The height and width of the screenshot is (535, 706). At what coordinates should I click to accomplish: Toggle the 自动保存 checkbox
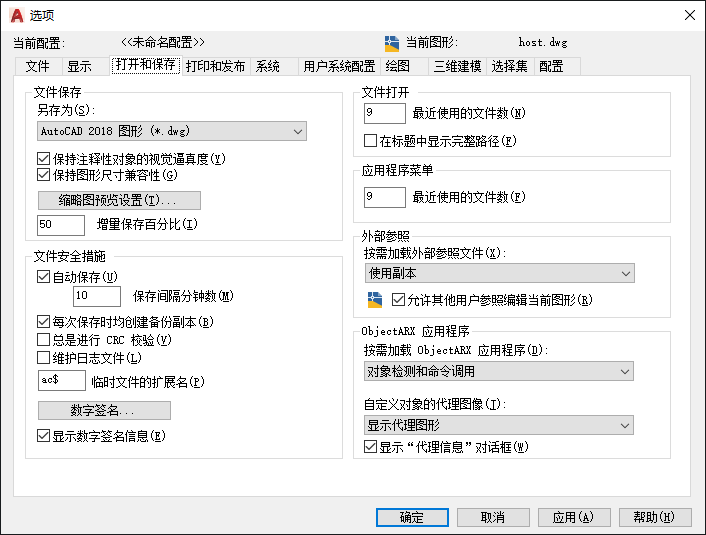coord(43,277)
